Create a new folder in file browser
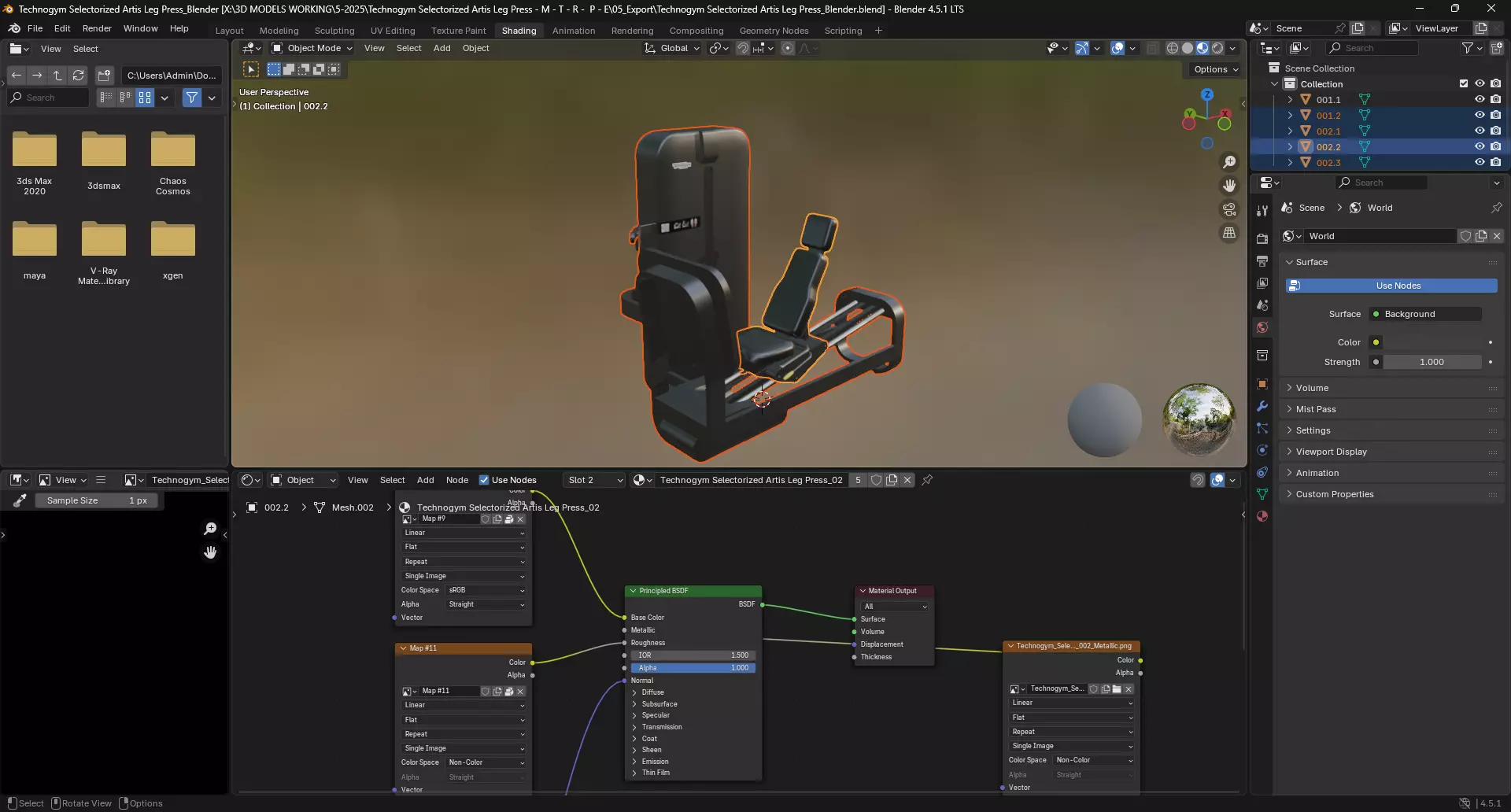 [105, 76]
